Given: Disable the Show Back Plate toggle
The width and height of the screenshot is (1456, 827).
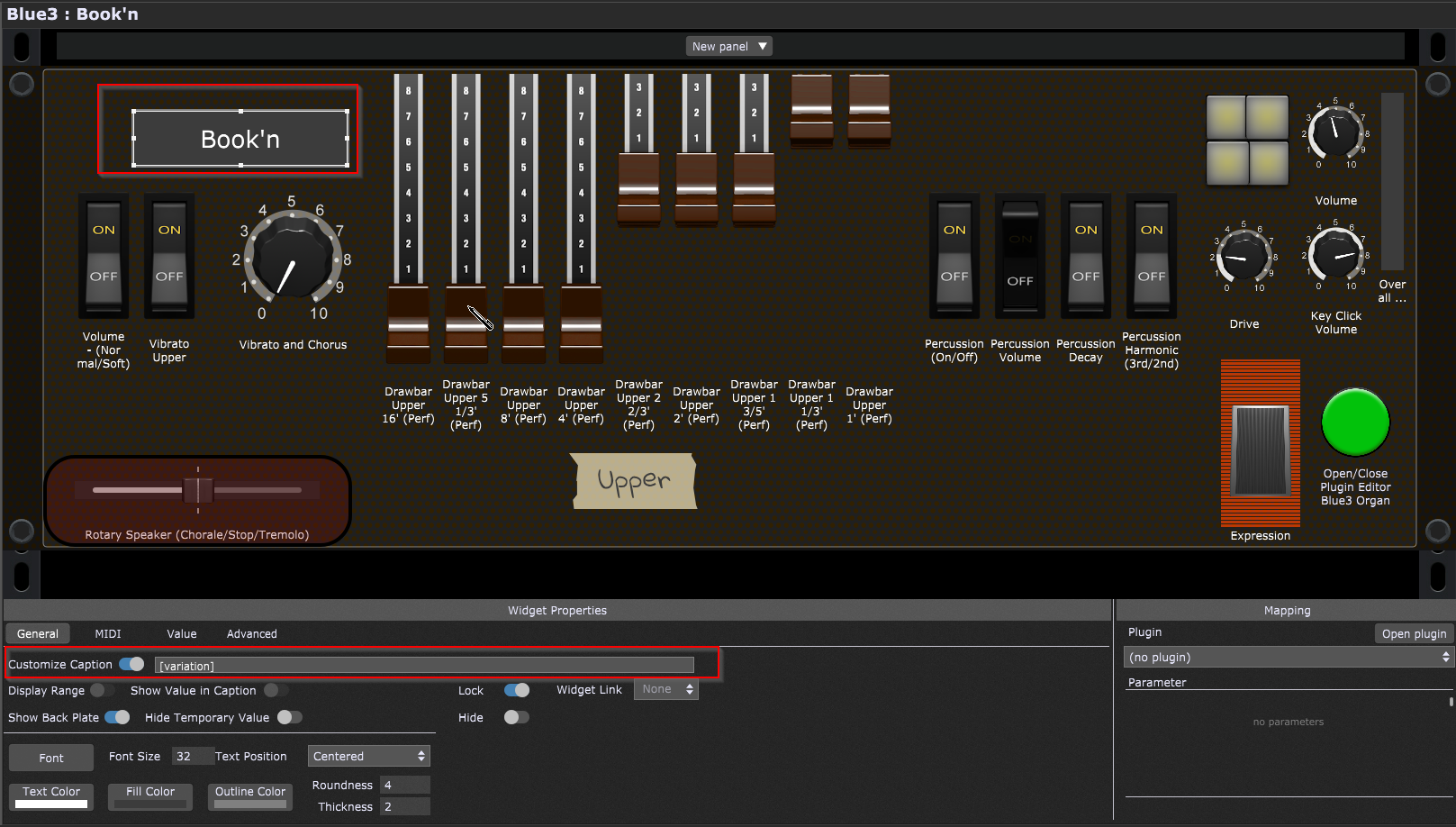Looking at the screenshot, I should (117, 717).
